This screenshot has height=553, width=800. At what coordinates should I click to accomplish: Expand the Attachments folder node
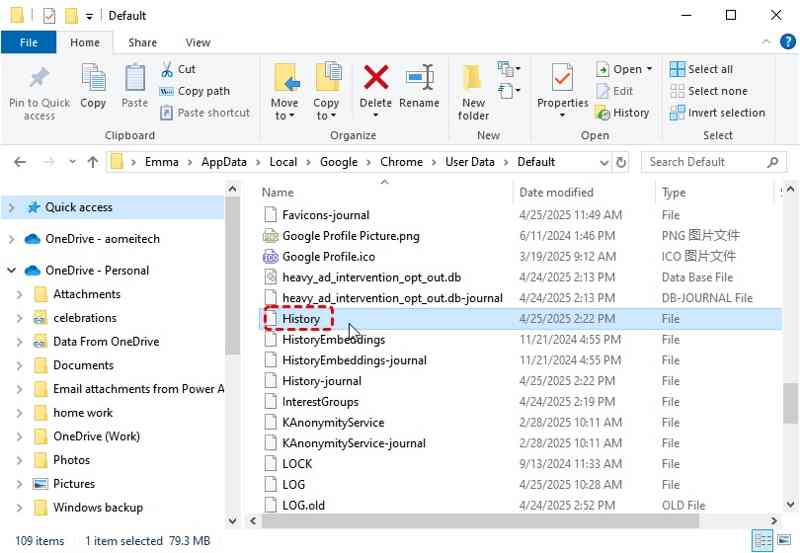(x=19, y=295)
